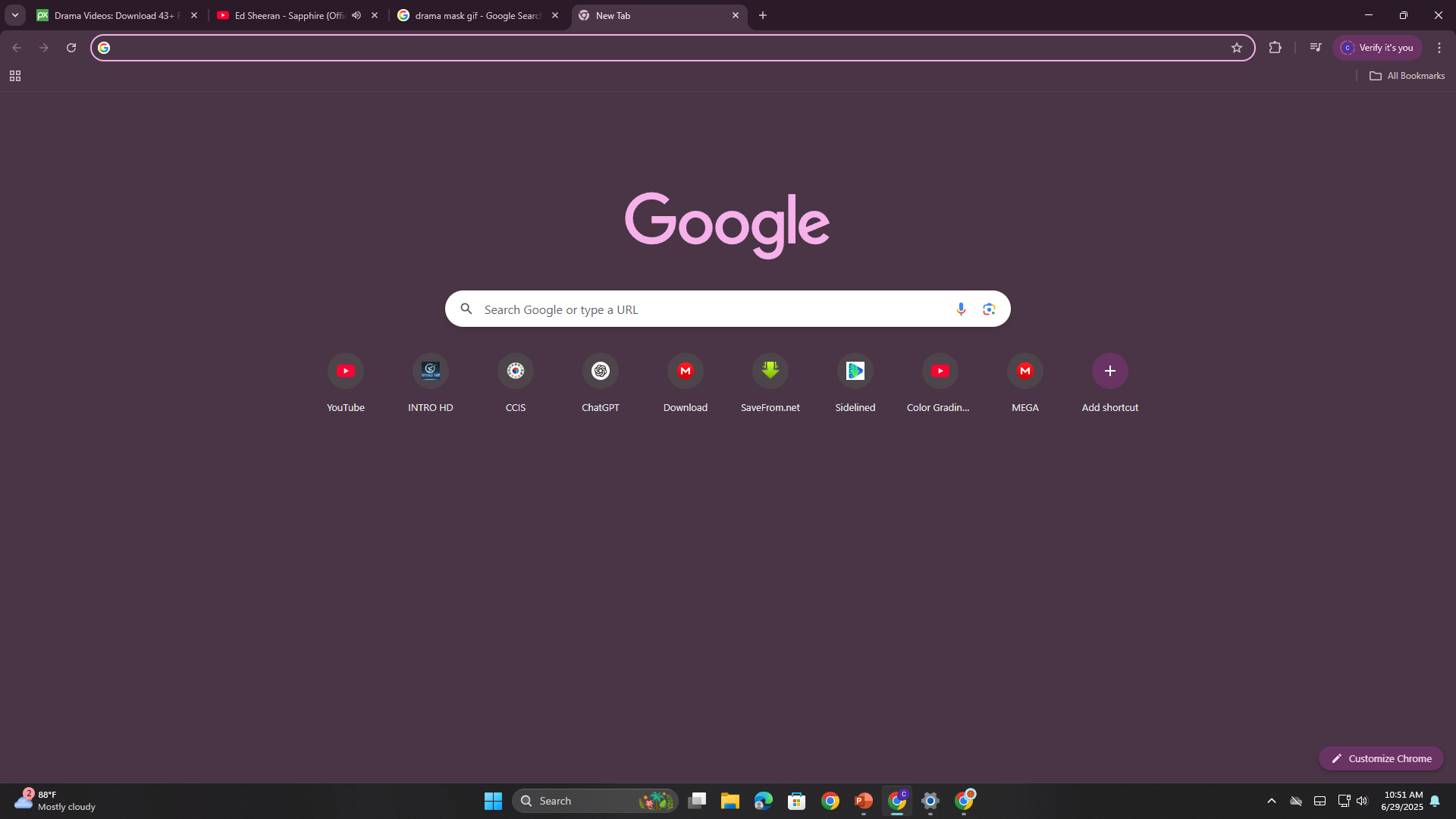Open the YouTube shortcut tile
The image size is (1456, 819).
pos(346,384)
